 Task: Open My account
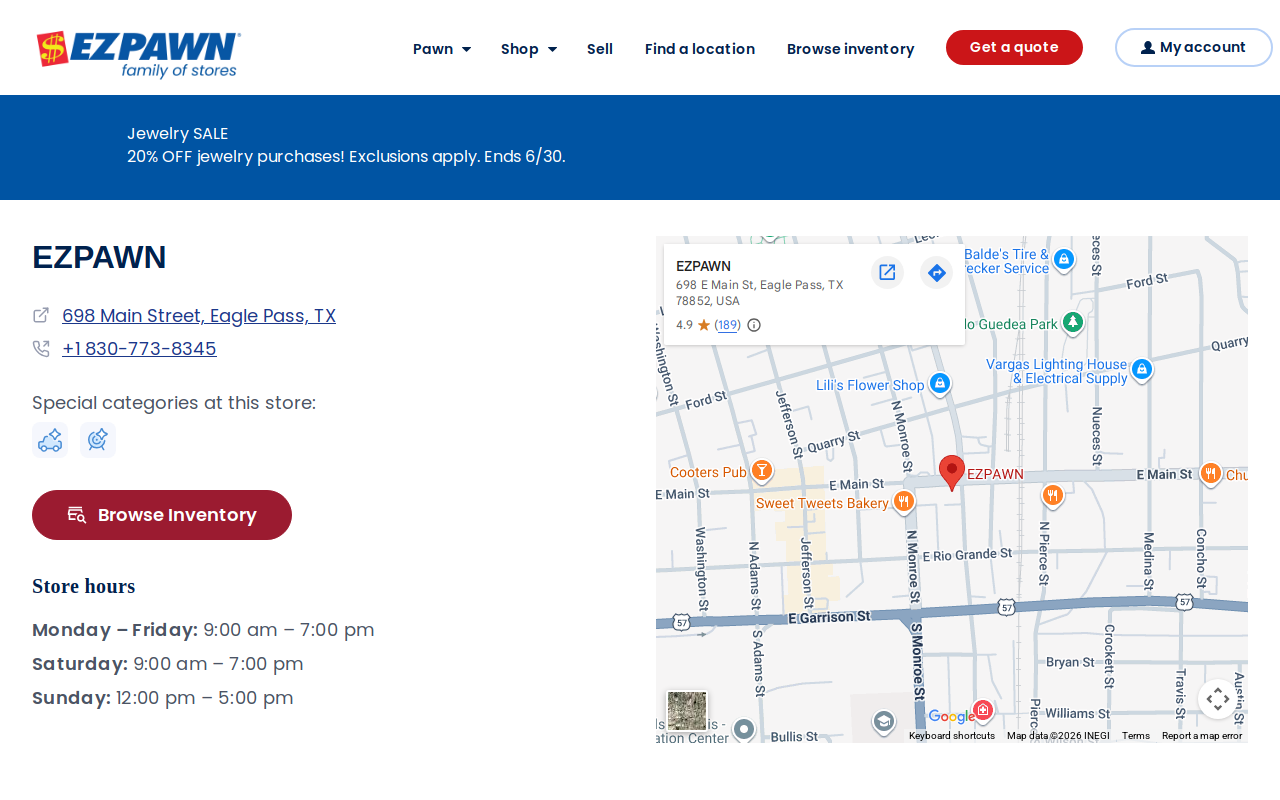[x=1194, y=47]
